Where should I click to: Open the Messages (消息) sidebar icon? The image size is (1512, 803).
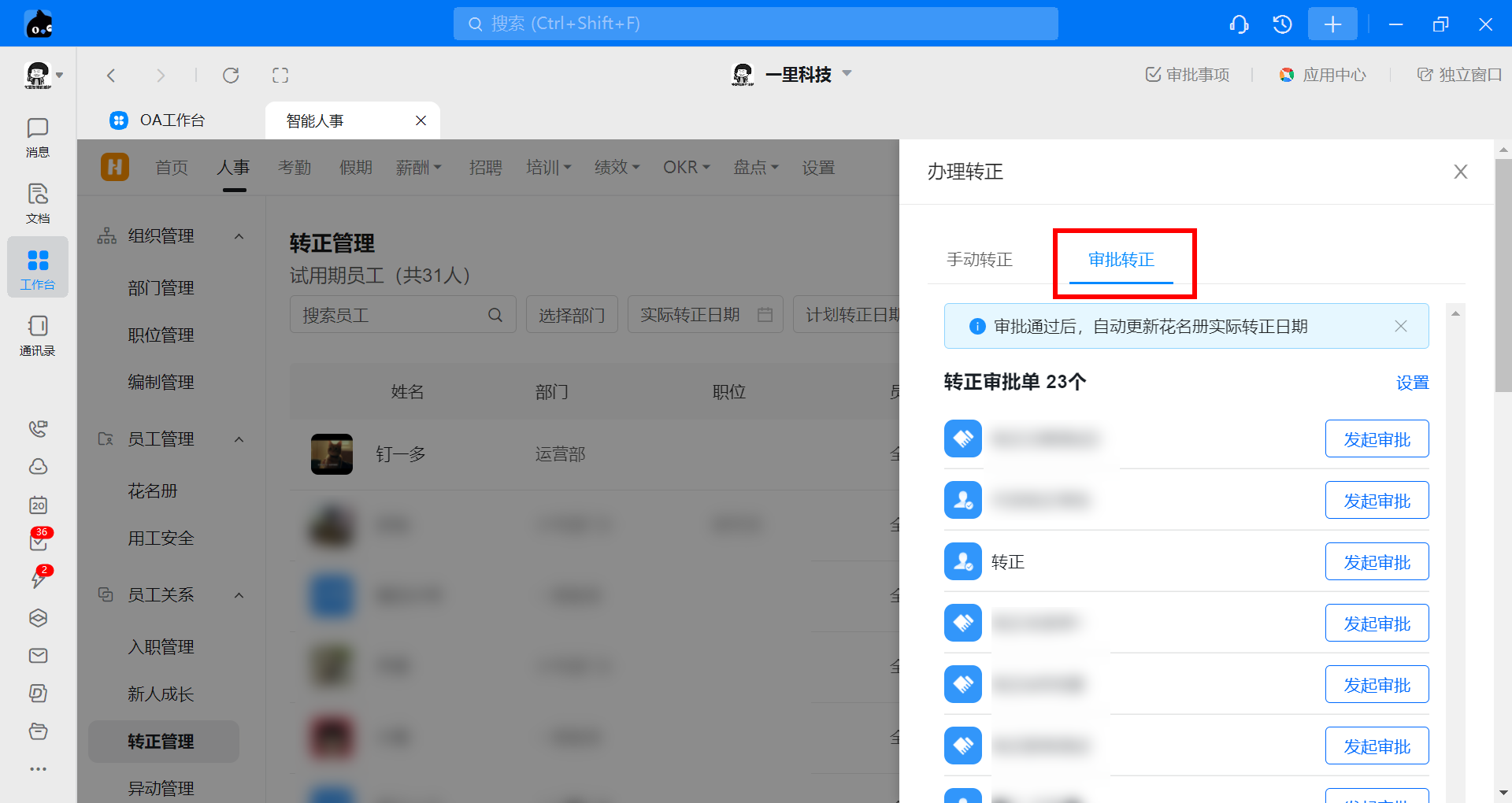[x=37, y=137]
